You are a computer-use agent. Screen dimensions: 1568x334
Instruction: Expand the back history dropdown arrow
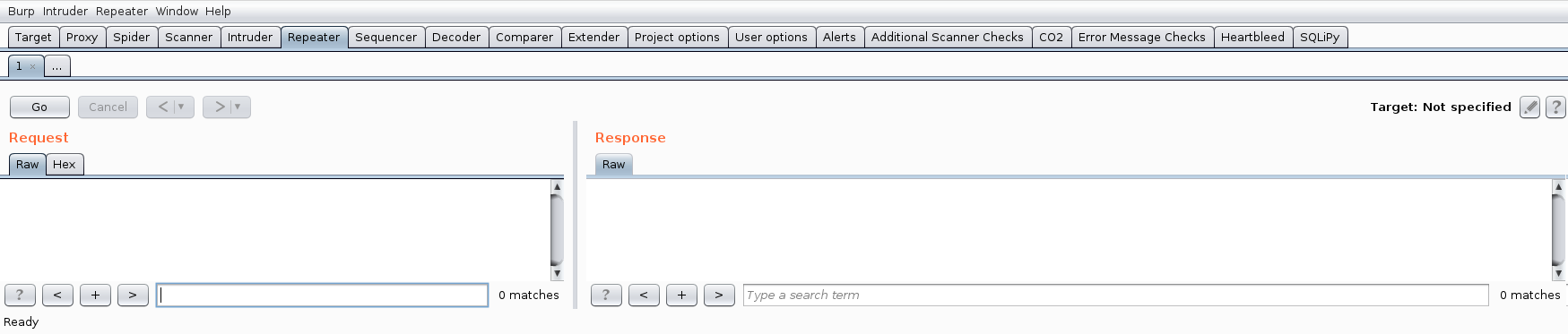point(181,107)
